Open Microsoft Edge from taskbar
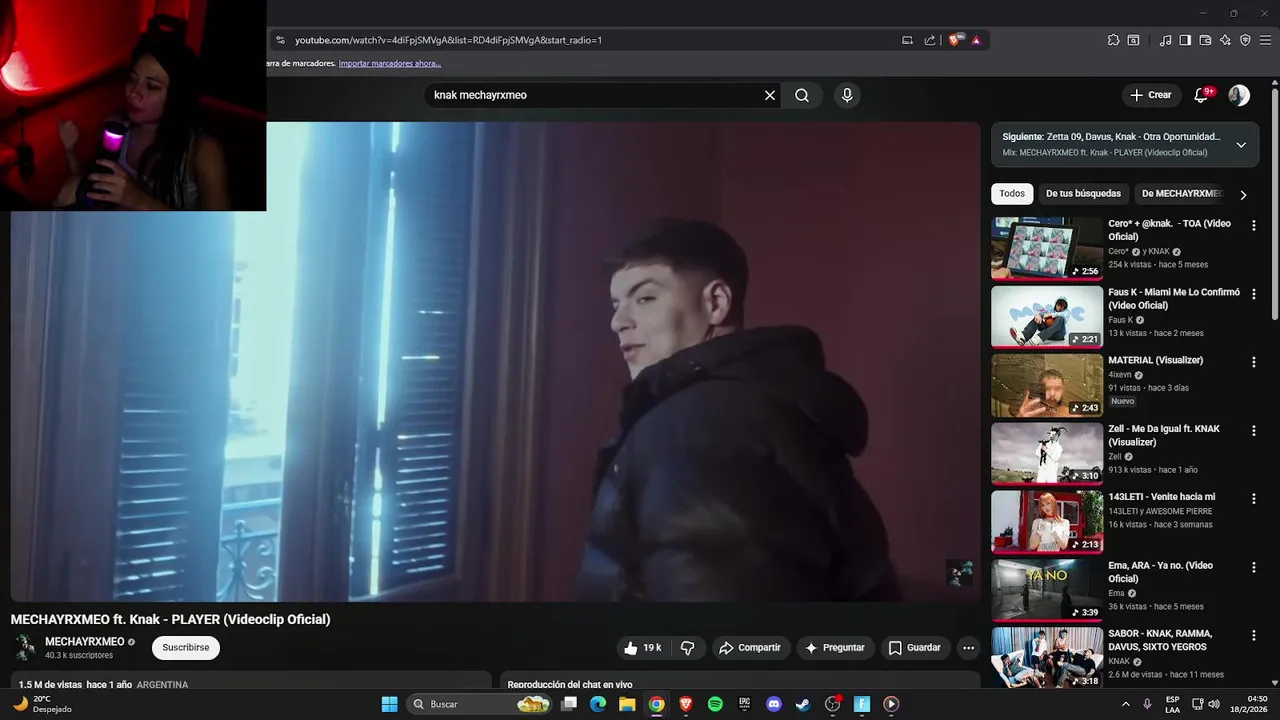The image size is (1280, 720). (598, 704)
